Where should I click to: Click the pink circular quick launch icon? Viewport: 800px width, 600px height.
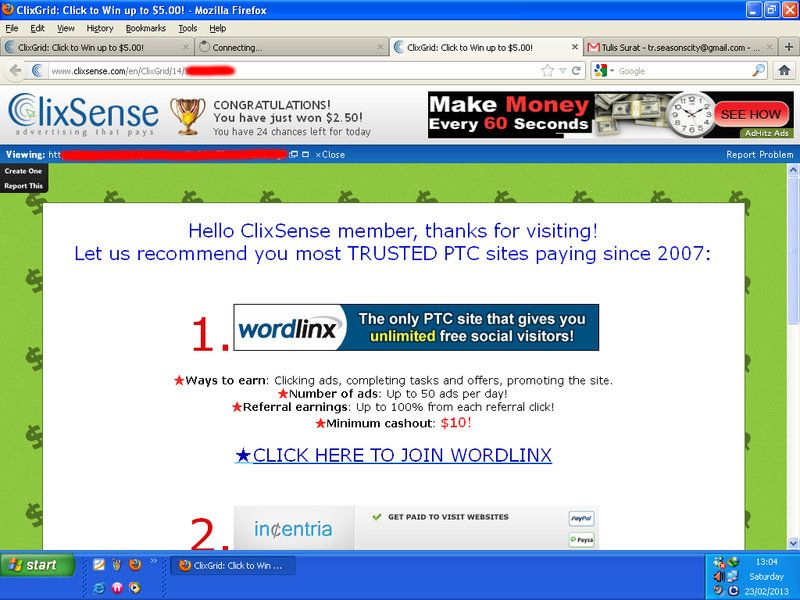tap(117, 588)
